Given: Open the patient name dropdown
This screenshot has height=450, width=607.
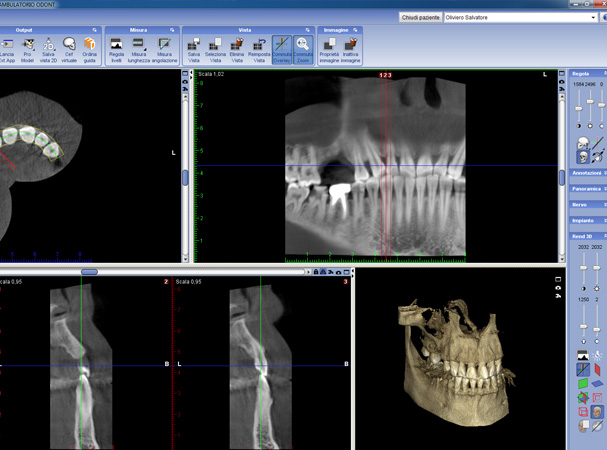Looking at the screenshot, I should coord(593,17).
